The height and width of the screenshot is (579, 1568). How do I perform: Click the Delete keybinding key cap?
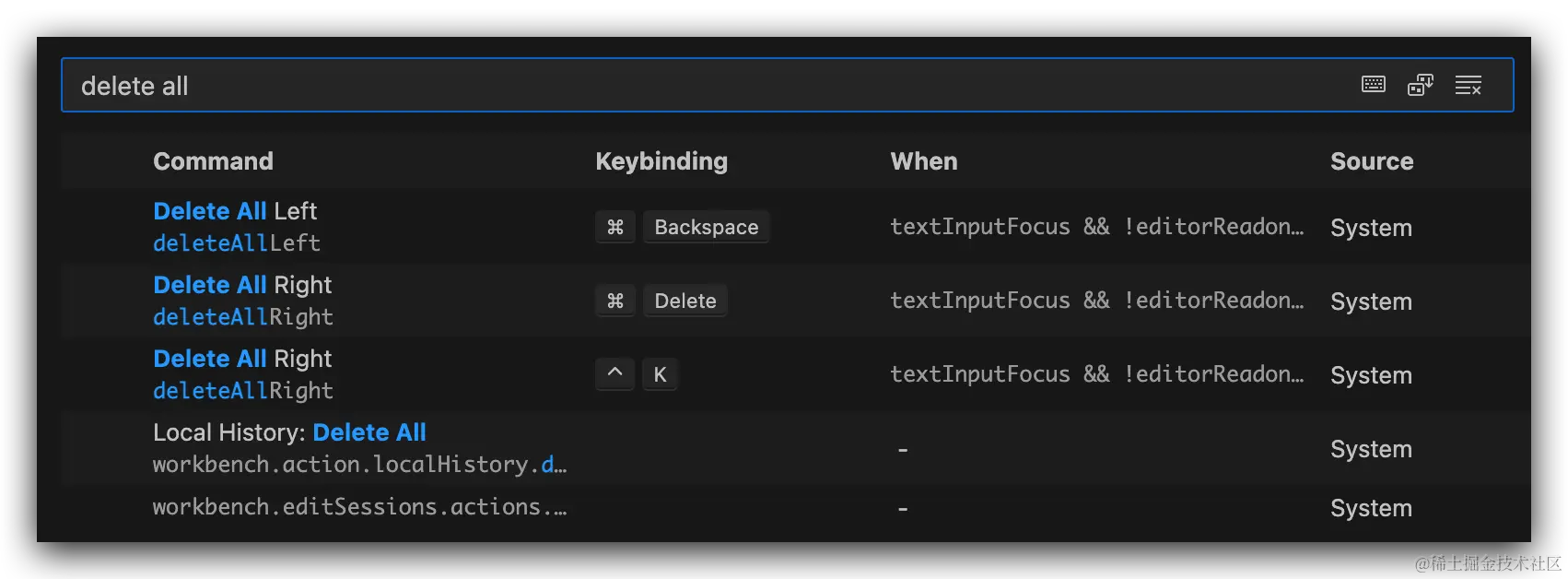[685, 301]
